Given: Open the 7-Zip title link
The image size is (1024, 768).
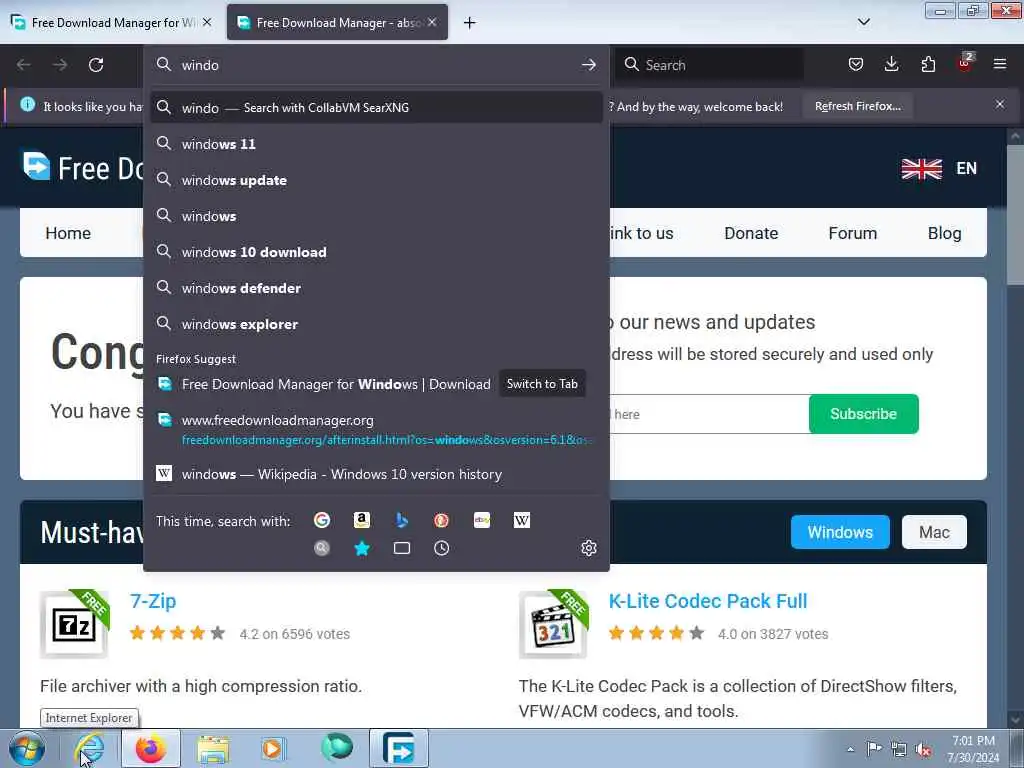Looking at the screenshot, I should coord(153,601).
